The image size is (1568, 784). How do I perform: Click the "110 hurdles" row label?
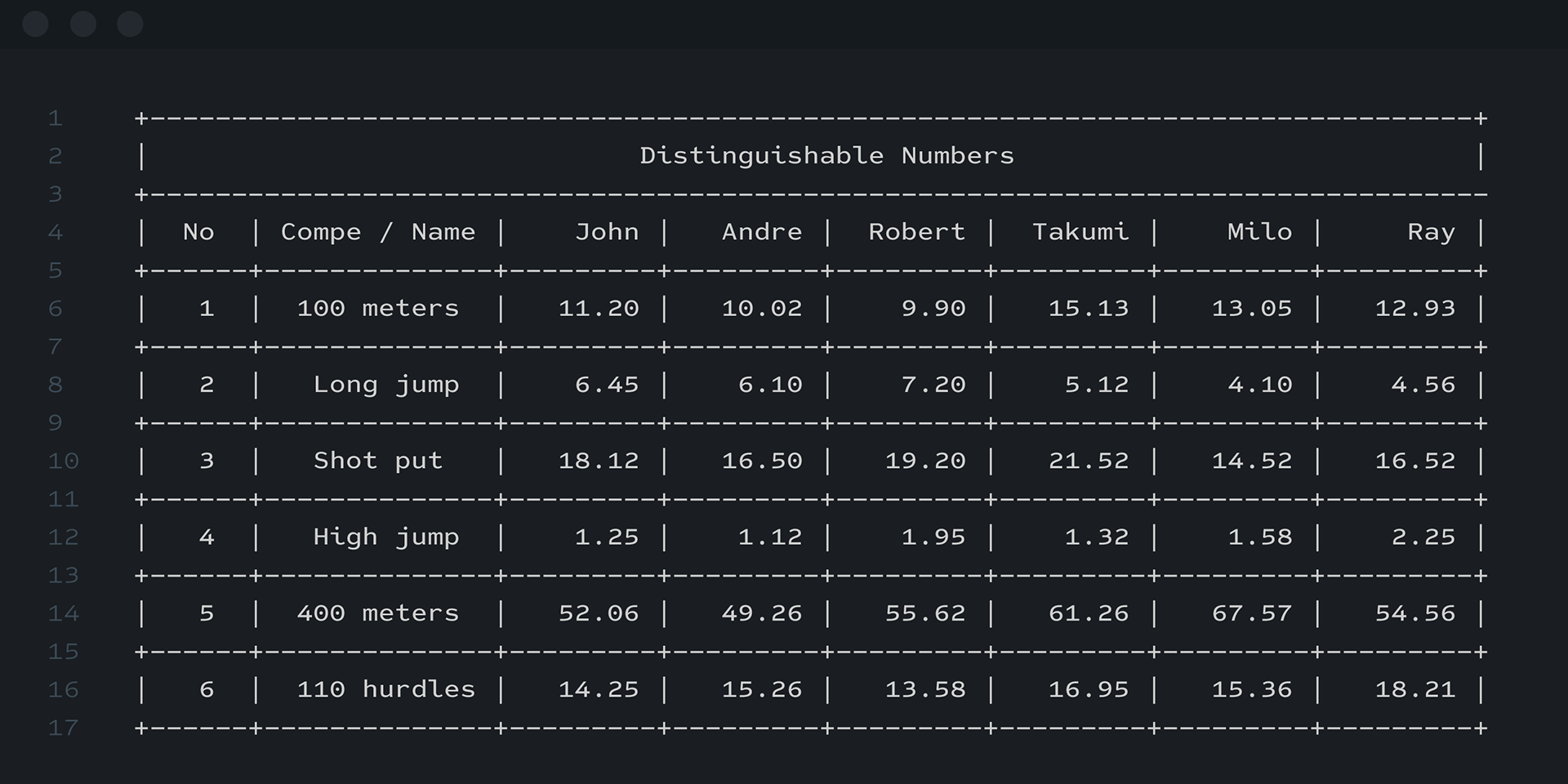pyautogui.click(x=385, y=690)
